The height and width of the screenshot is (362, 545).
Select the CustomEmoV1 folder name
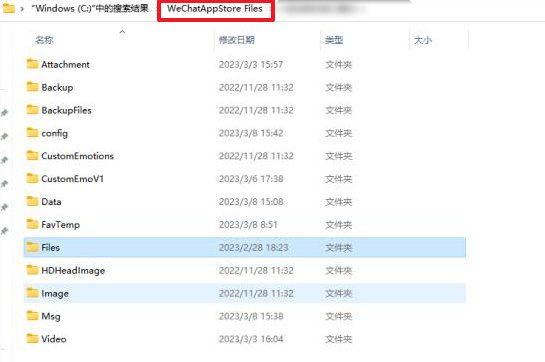pyautogui.click(x=72, y=179)
